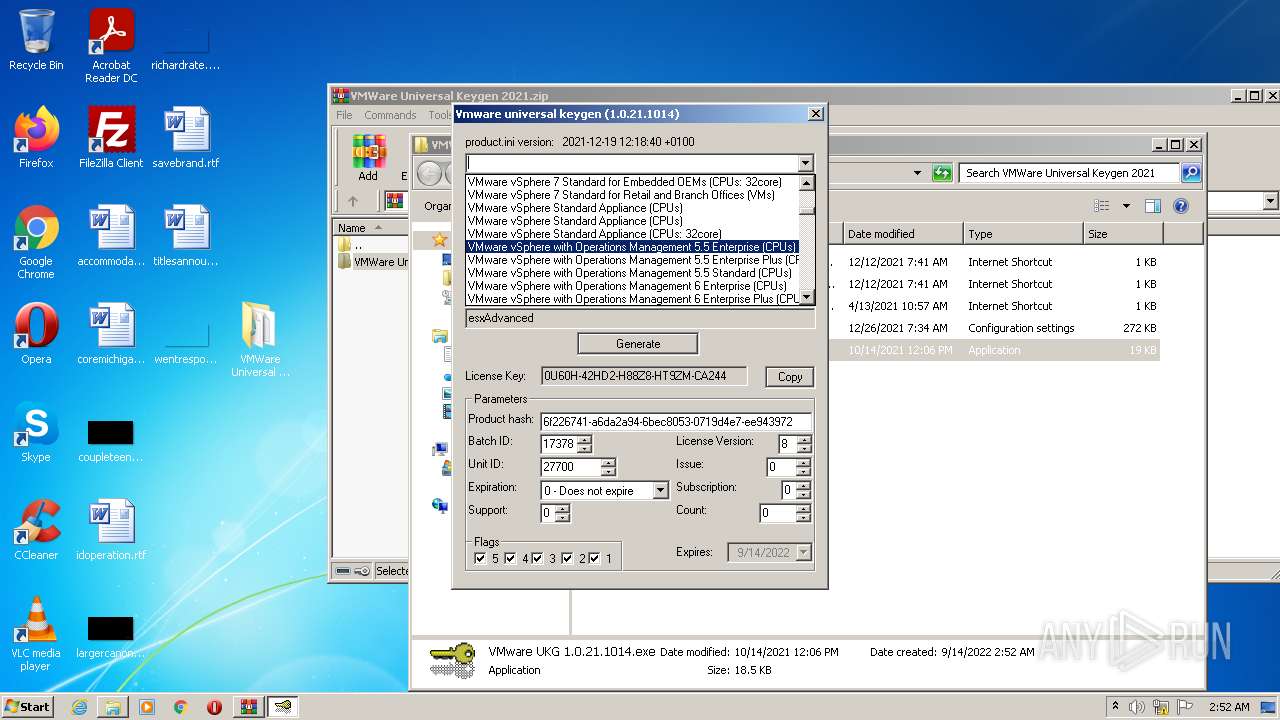This screenshot has width=1280, height=720.
Task: Show hidden system tray icons
Action: coord(1116,706)
